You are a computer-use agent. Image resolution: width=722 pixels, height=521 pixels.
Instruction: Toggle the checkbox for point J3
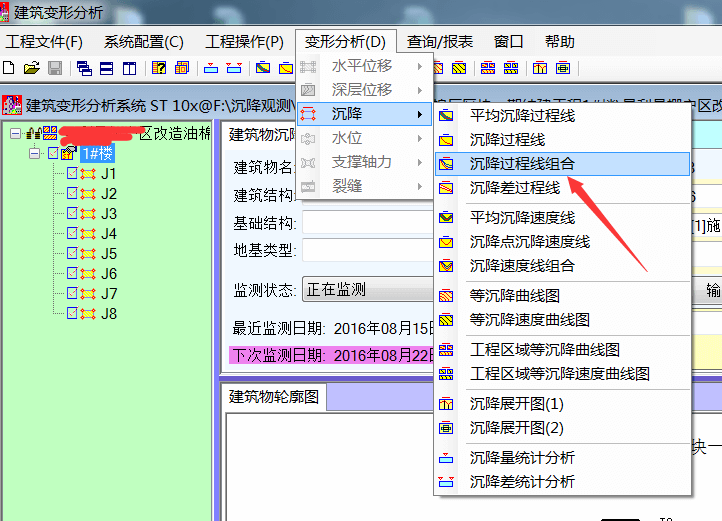pyautogui.click(x=72, y=213)
